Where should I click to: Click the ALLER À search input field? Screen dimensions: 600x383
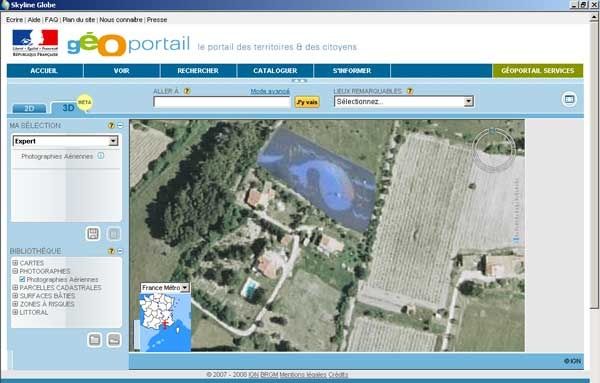point(222,102)
